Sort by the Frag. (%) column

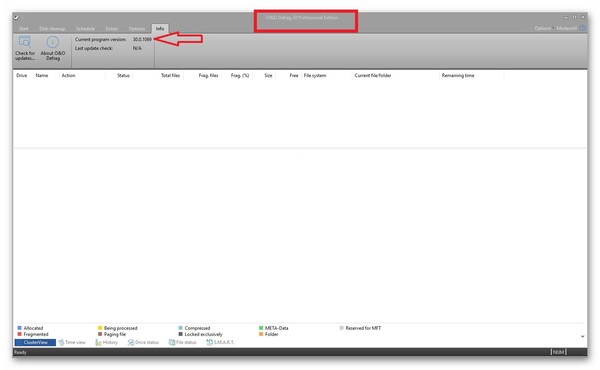click(240, 75)
